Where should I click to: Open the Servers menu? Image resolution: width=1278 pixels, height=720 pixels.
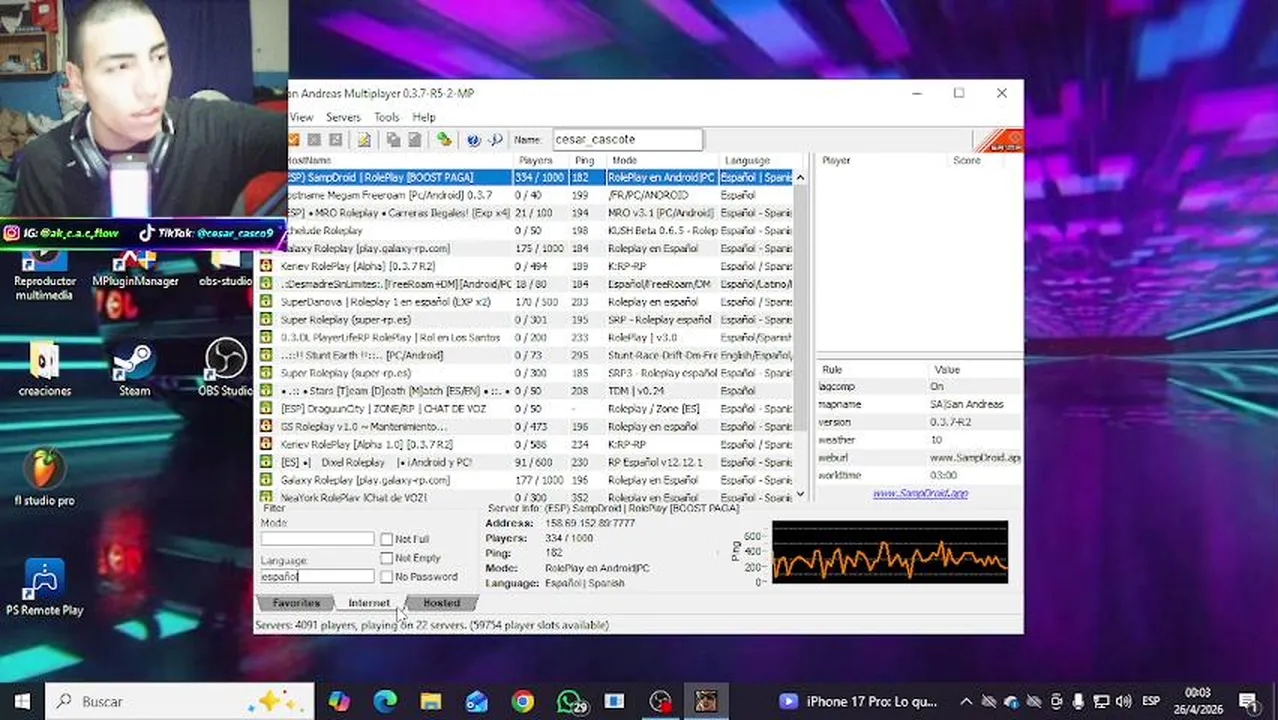[343, 117]
